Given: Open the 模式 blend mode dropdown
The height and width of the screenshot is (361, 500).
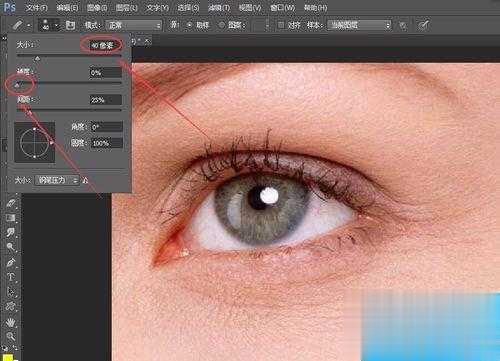Looking at the screenshot, I should click(134, 25).
